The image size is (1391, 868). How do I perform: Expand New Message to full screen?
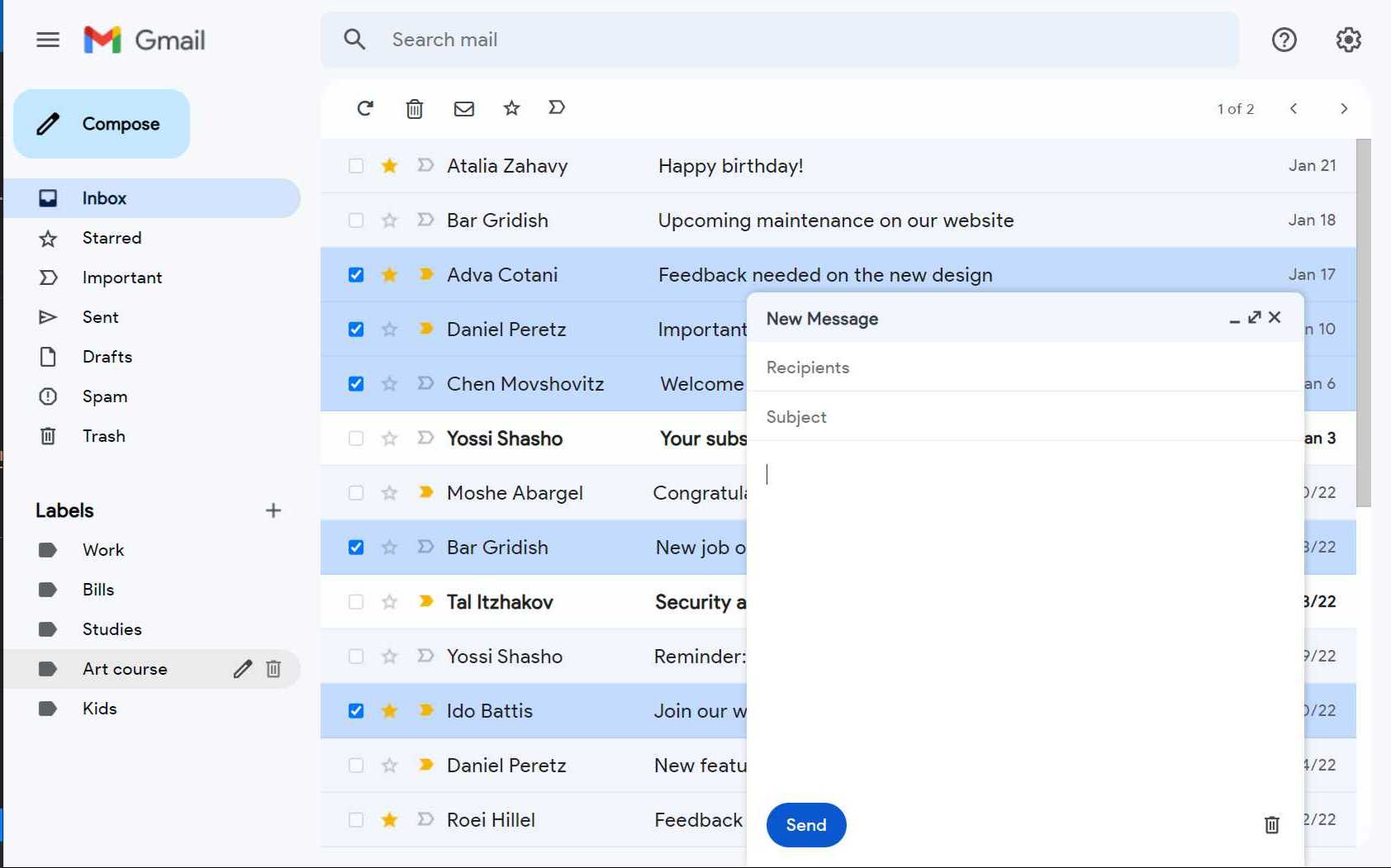(1255, 317)
